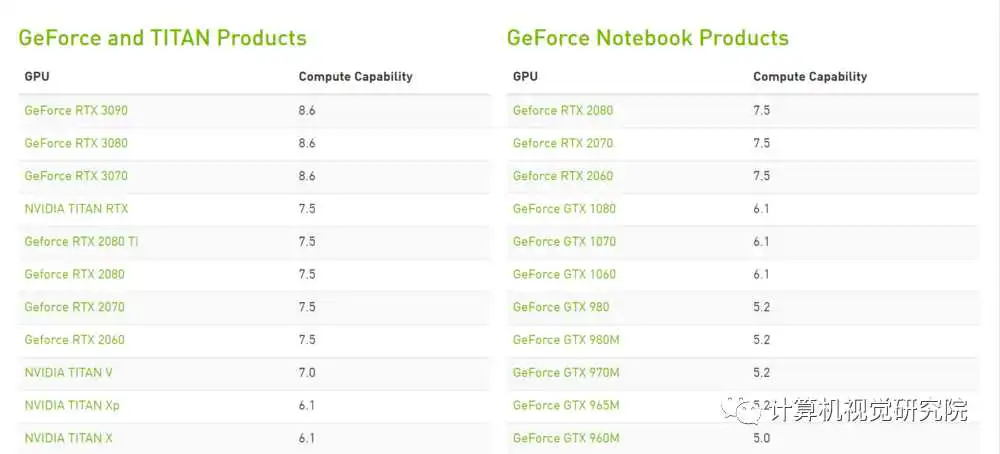This screenshot has width=1000, height=454.
Task: Open the notebook GeForce GTX 1080 link
Action: pyautogui.click(x=564, y=209)
